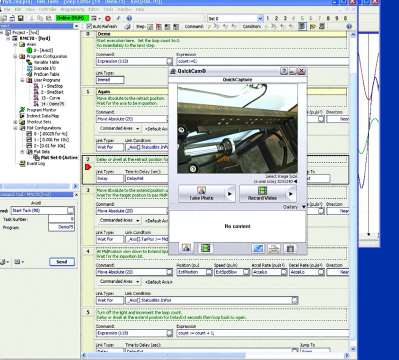Click the trash icon in QuickCam footer
This screenshot has height=360, width=399.
[290, 248]
